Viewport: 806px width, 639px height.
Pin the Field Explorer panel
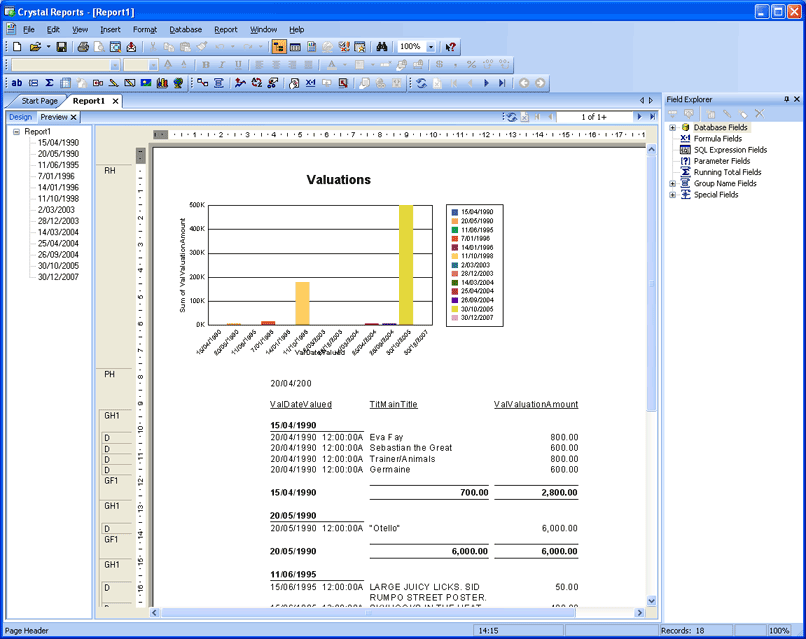tap(786, 99)
